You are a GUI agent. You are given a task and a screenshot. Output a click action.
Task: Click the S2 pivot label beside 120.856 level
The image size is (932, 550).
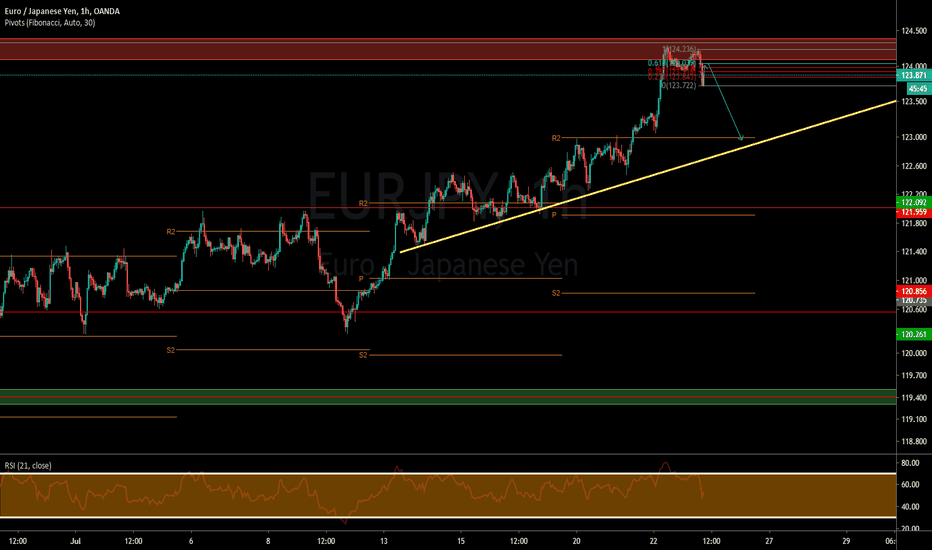click(x=556, y=293)
